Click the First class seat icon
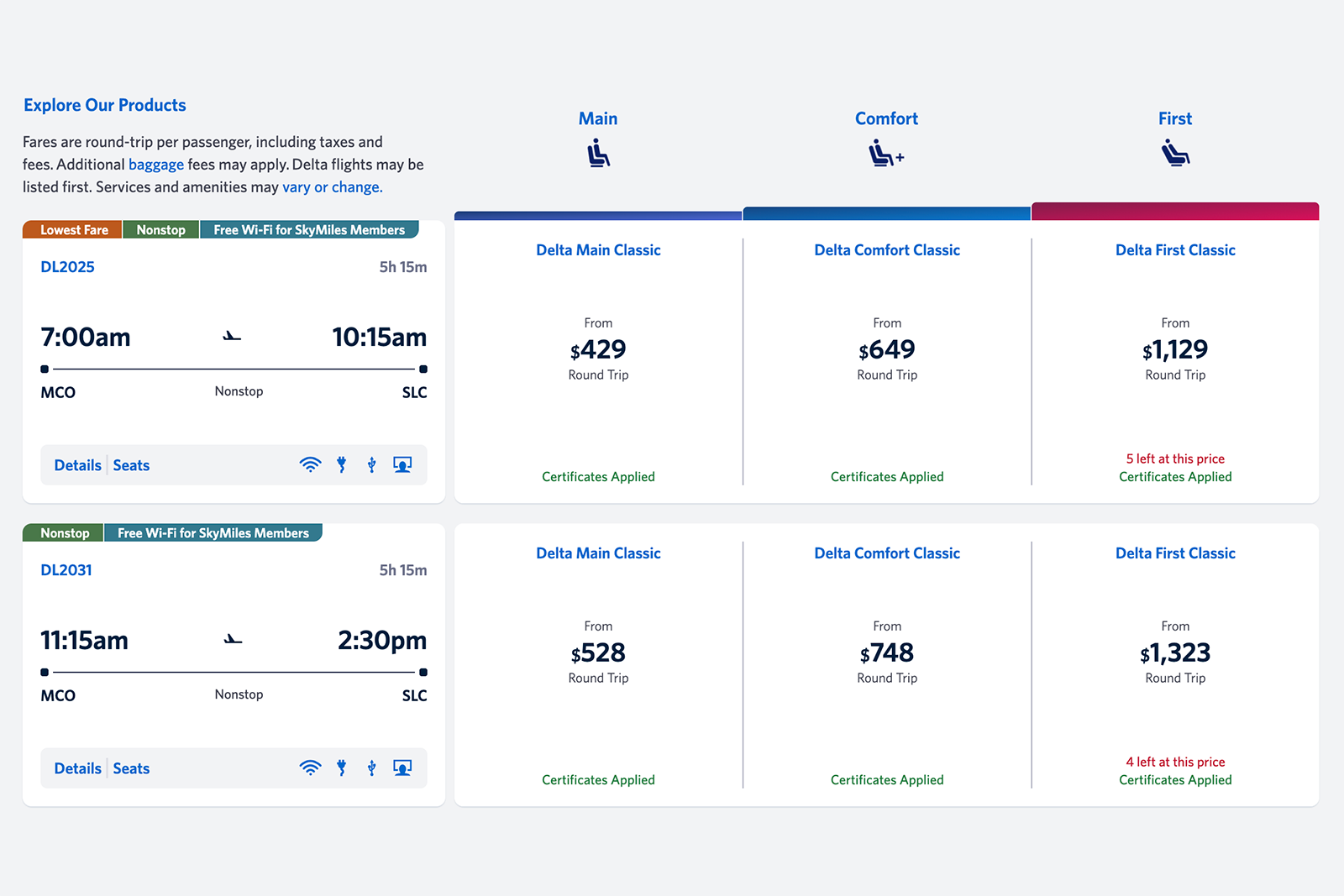The width and height of the screenshot is (1344, 896). coord(1175,155)
